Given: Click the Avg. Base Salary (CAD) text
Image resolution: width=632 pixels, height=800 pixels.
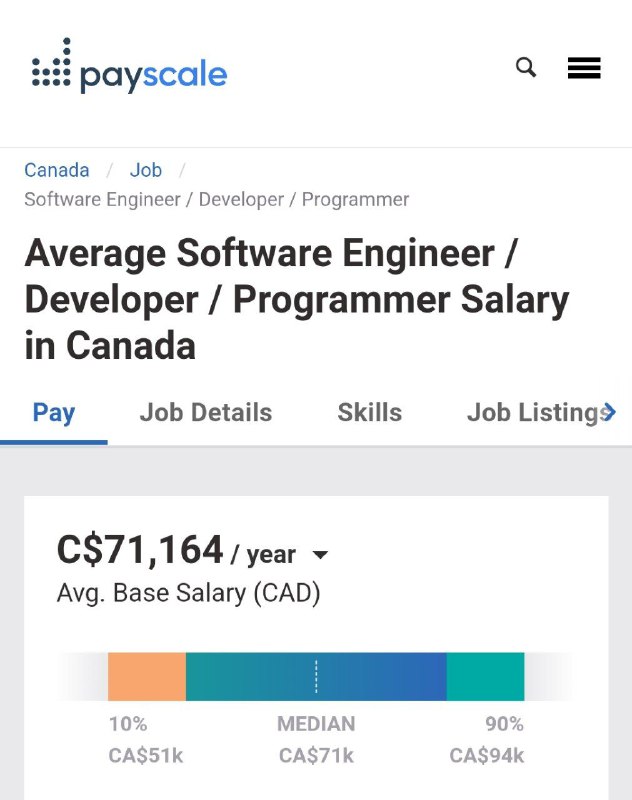Looking at the screenshot, I should click(x=189, y=593).
